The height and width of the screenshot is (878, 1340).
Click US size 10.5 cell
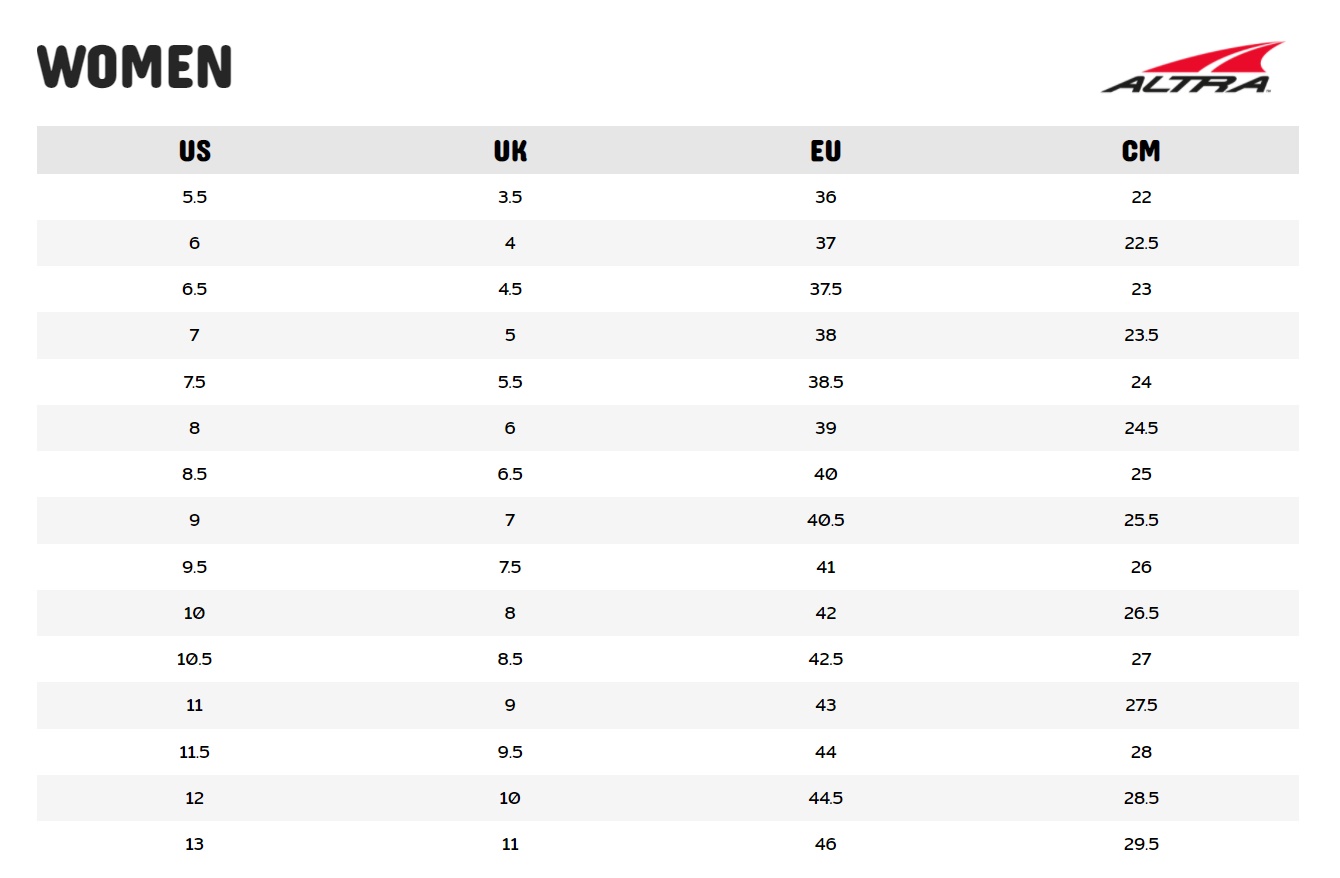(x=194, y=659)
